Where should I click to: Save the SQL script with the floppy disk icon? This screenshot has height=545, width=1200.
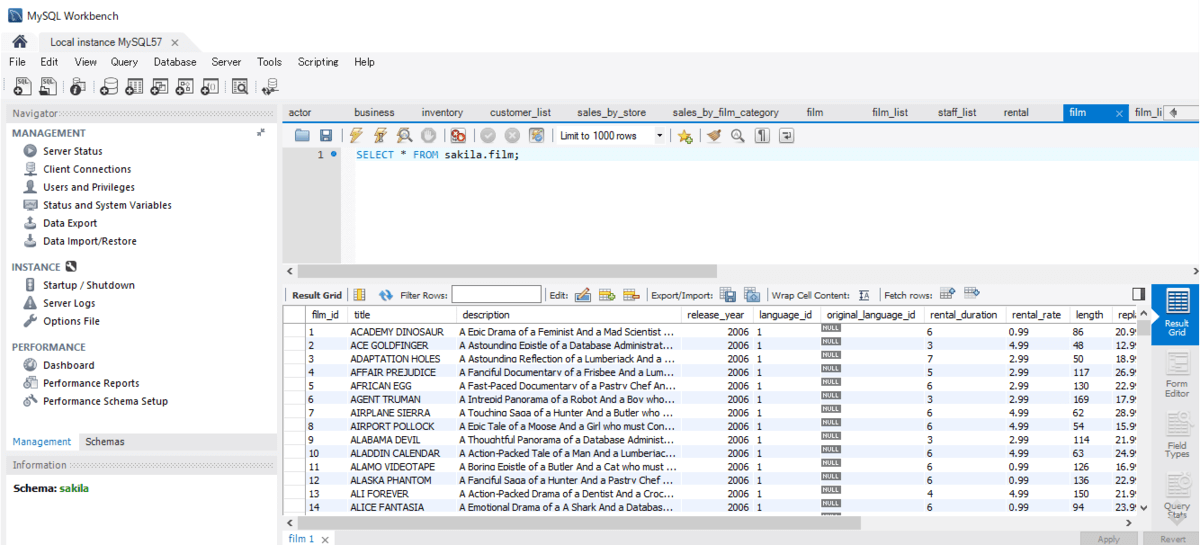click(x=326, y=136)
